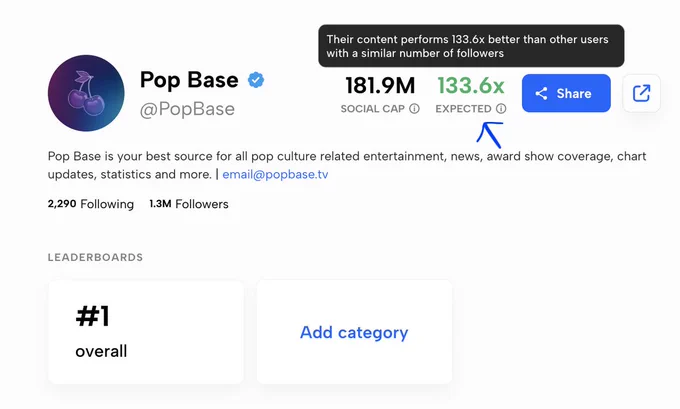Click the Share button
Viewport: 680px width, 409px height.
click(x=566, y=93)
